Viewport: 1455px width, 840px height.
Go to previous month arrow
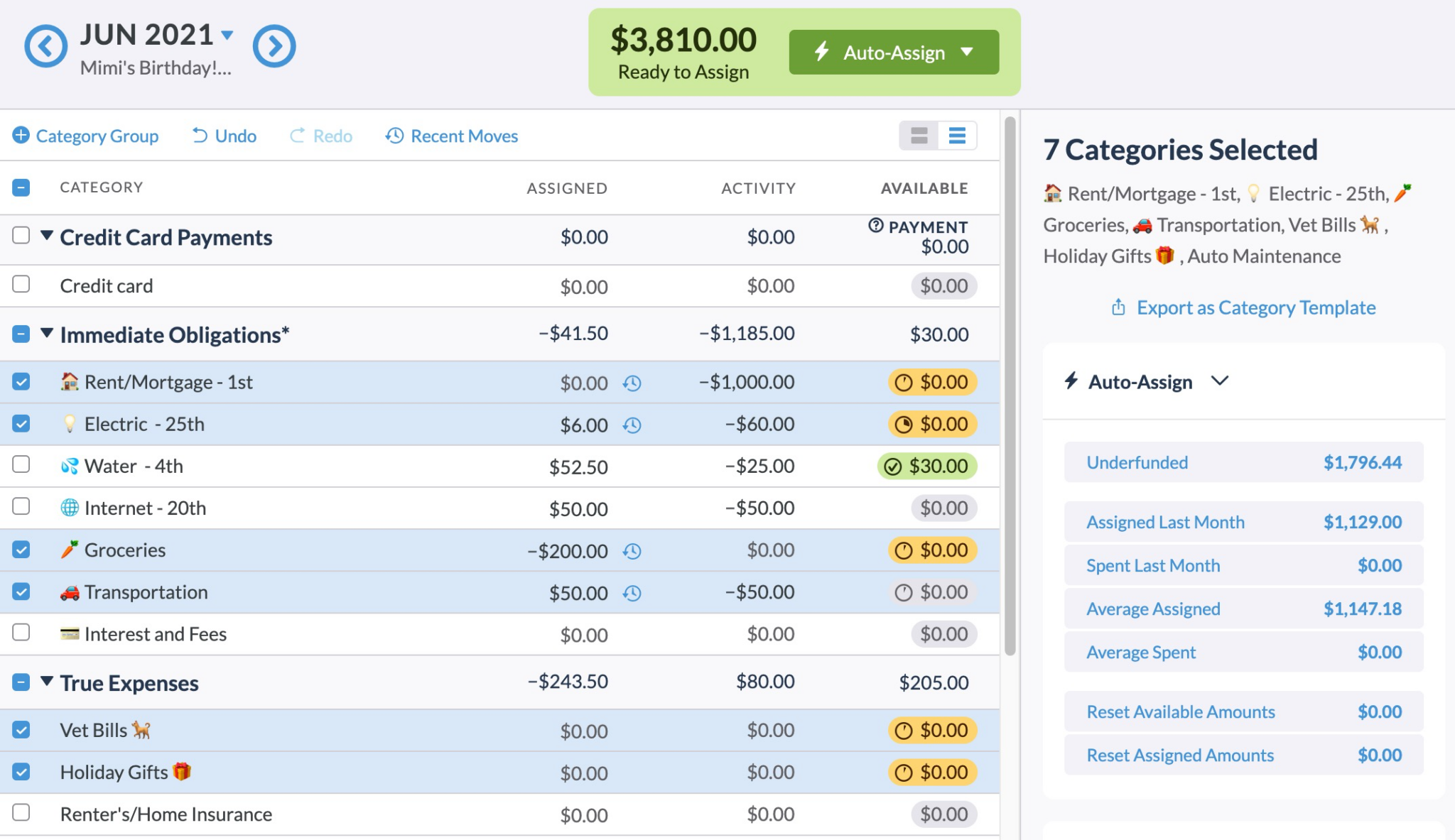coord(45,47)
